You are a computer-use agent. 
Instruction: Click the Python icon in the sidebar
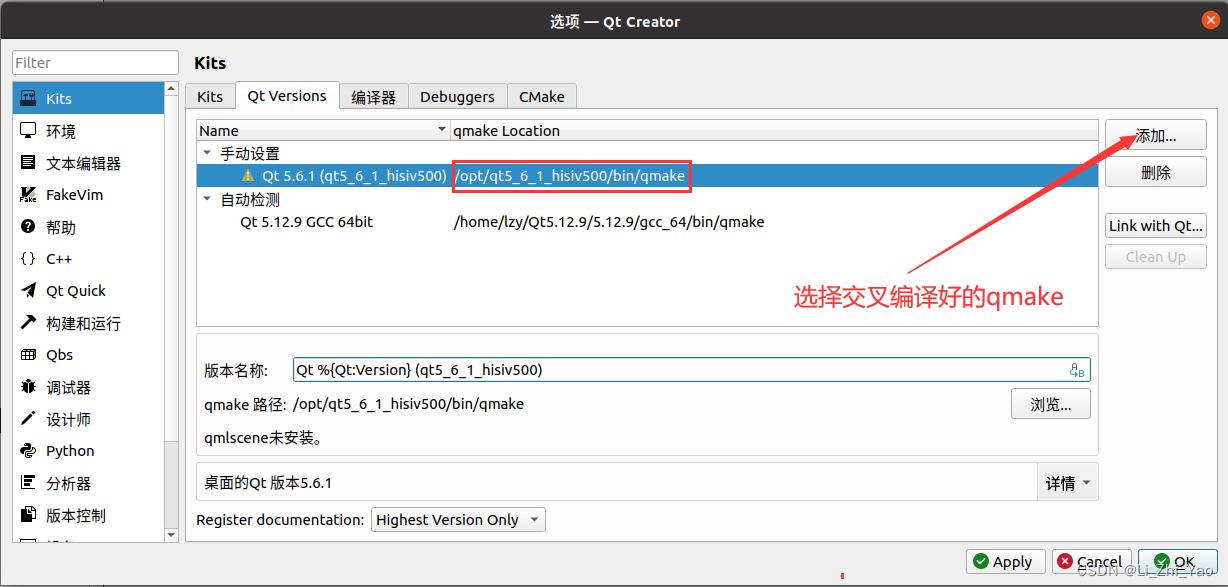28,450
